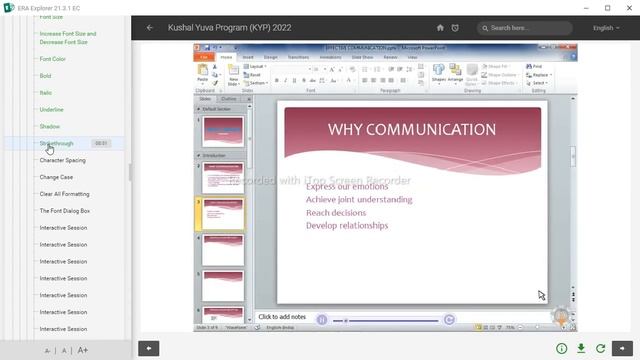Click the PowerPoint File tab
This screenshot has width=640, height=360.
point(204,57)
